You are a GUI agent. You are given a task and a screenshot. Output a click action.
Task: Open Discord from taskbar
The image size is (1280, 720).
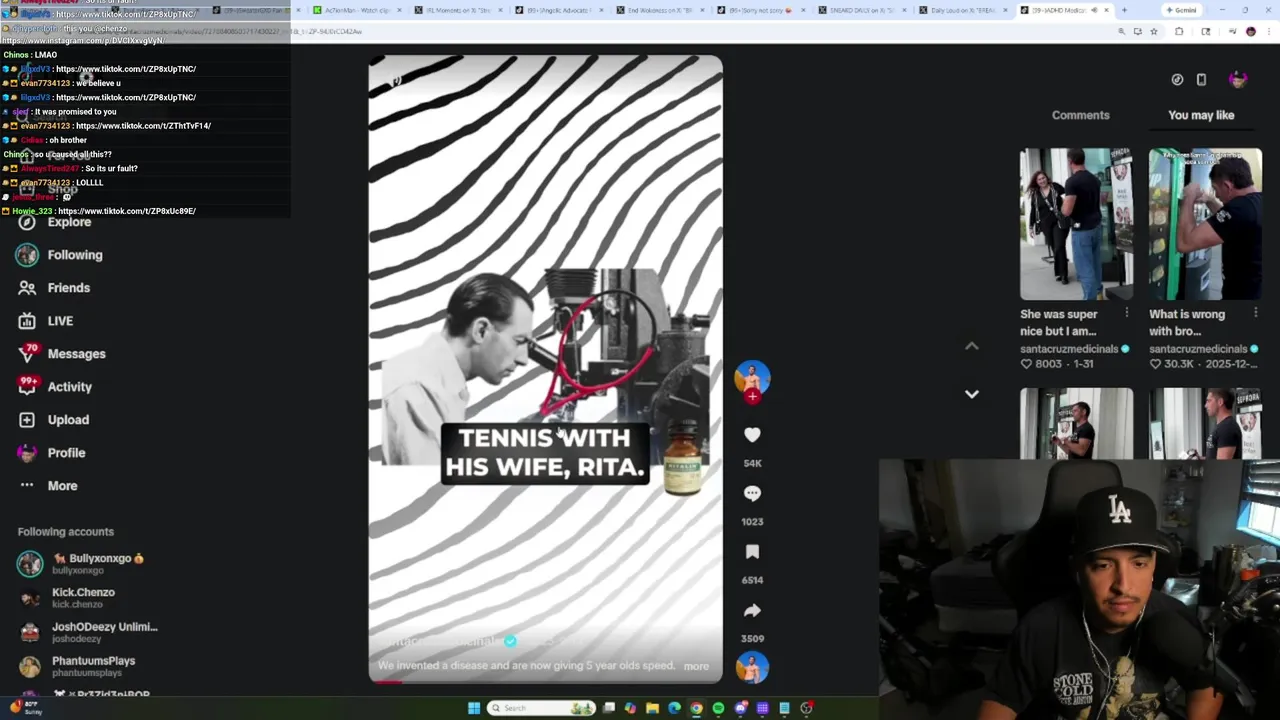tap(741, 708)
